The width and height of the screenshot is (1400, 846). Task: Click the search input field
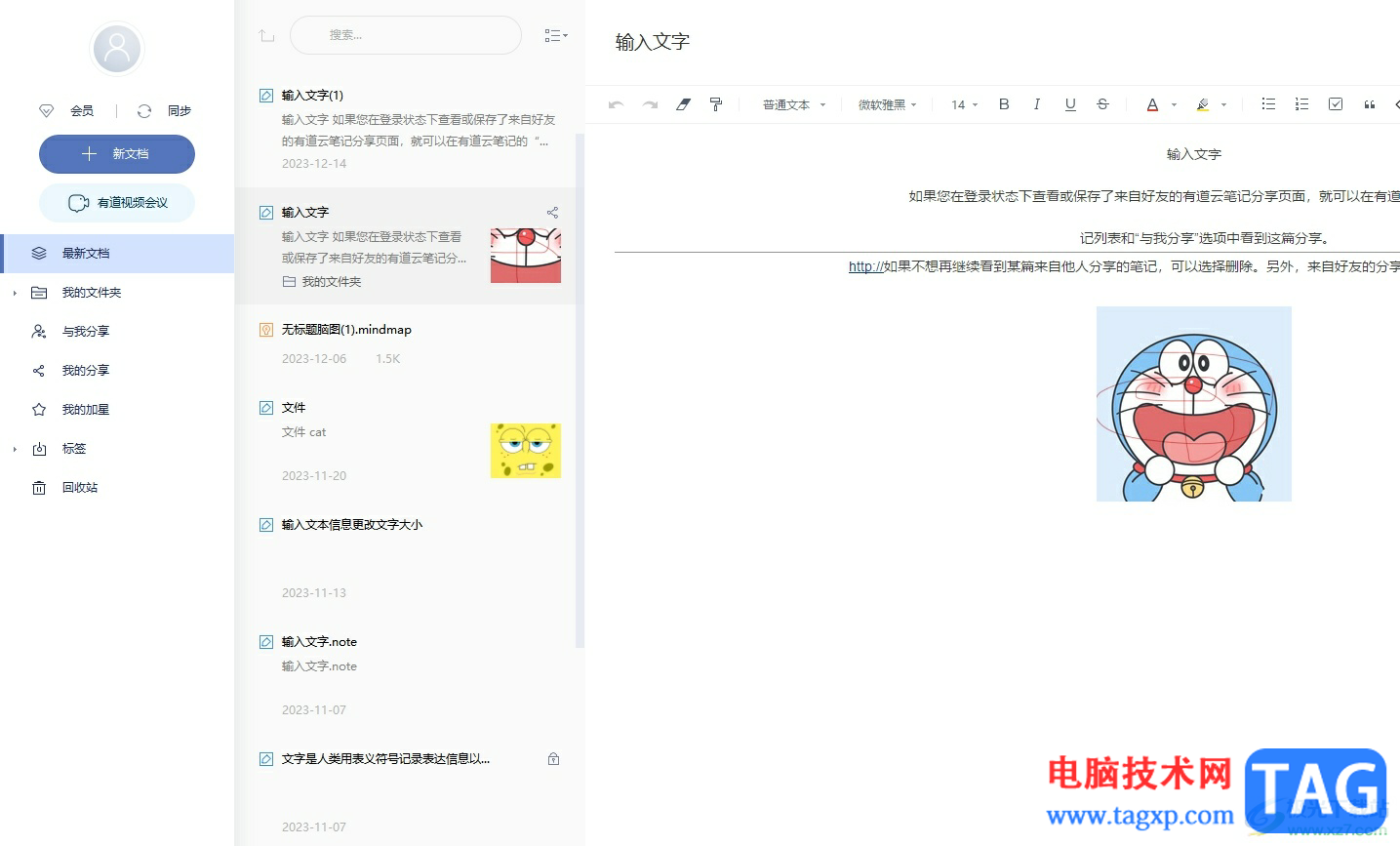pos(406,35)
